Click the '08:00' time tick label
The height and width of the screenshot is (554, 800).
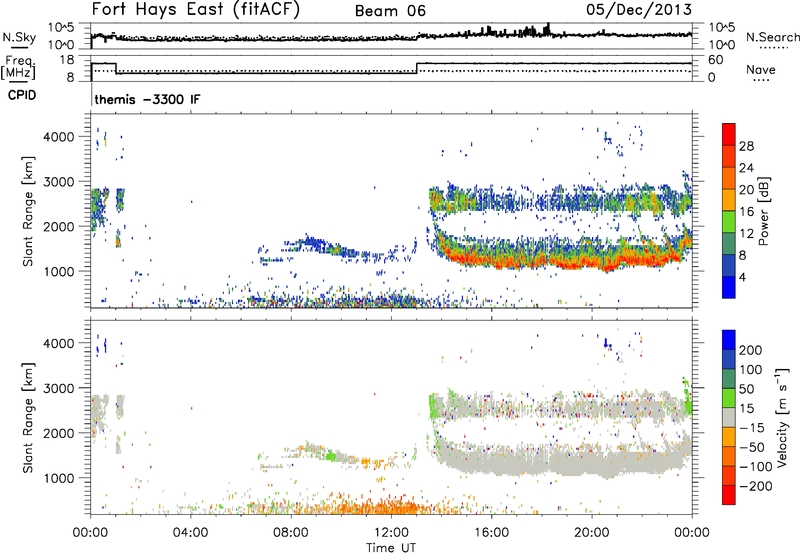[x=291, y=533]
